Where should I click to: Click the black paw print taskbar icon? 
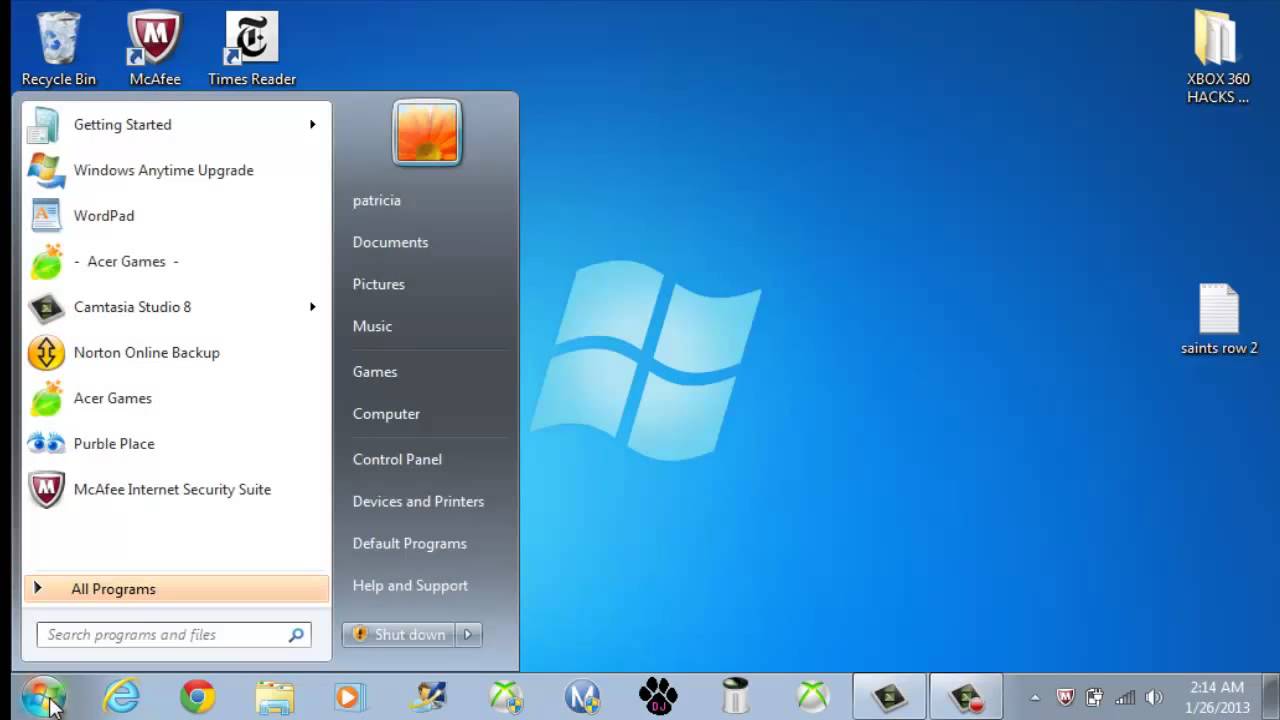(658, 696)
